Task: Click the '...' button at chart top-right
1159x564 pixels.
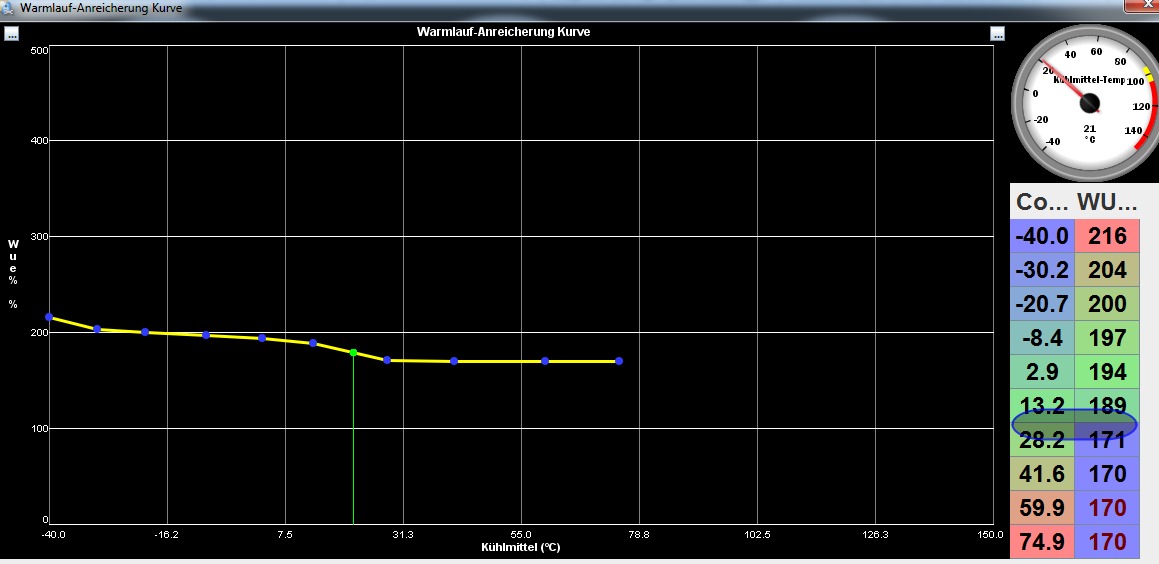Action: pyautogui.click(x=997, y=33)
